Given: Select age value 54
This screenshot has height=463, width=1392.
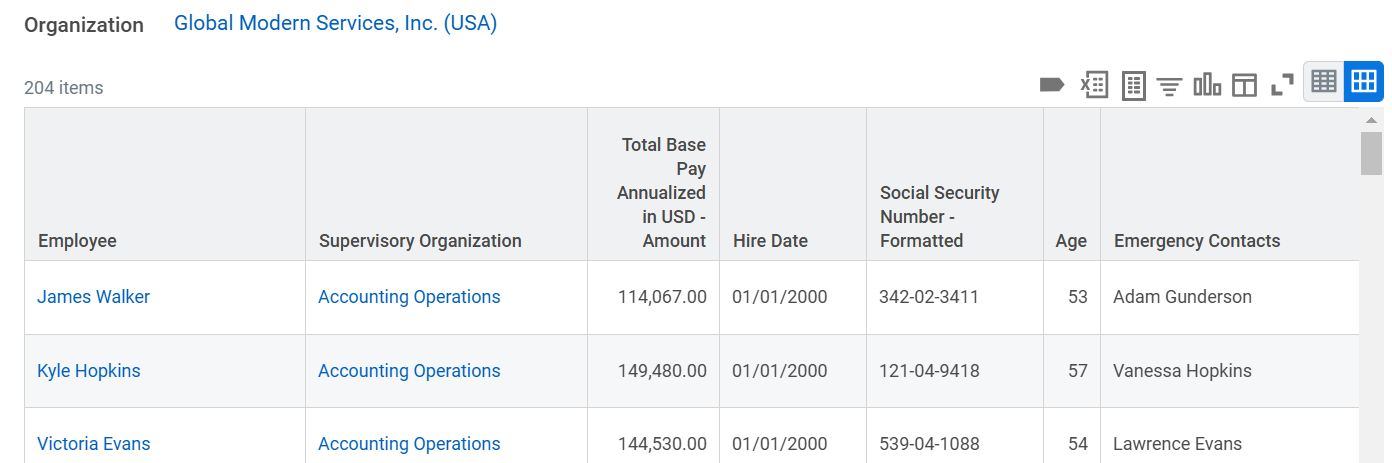Looking at the screenshot, I should (1078, 444).
